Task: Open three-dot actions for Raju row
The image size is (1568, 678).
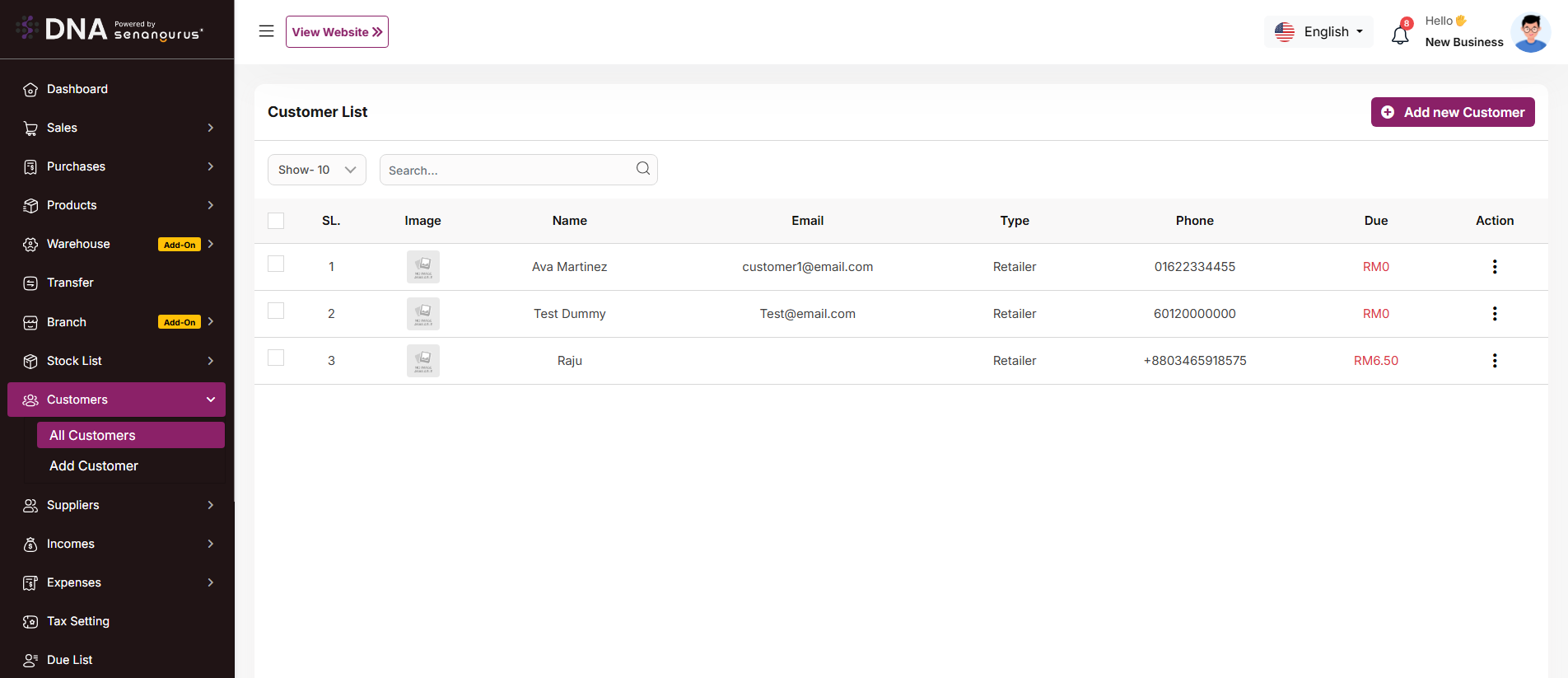Action: click(1494, 361)
